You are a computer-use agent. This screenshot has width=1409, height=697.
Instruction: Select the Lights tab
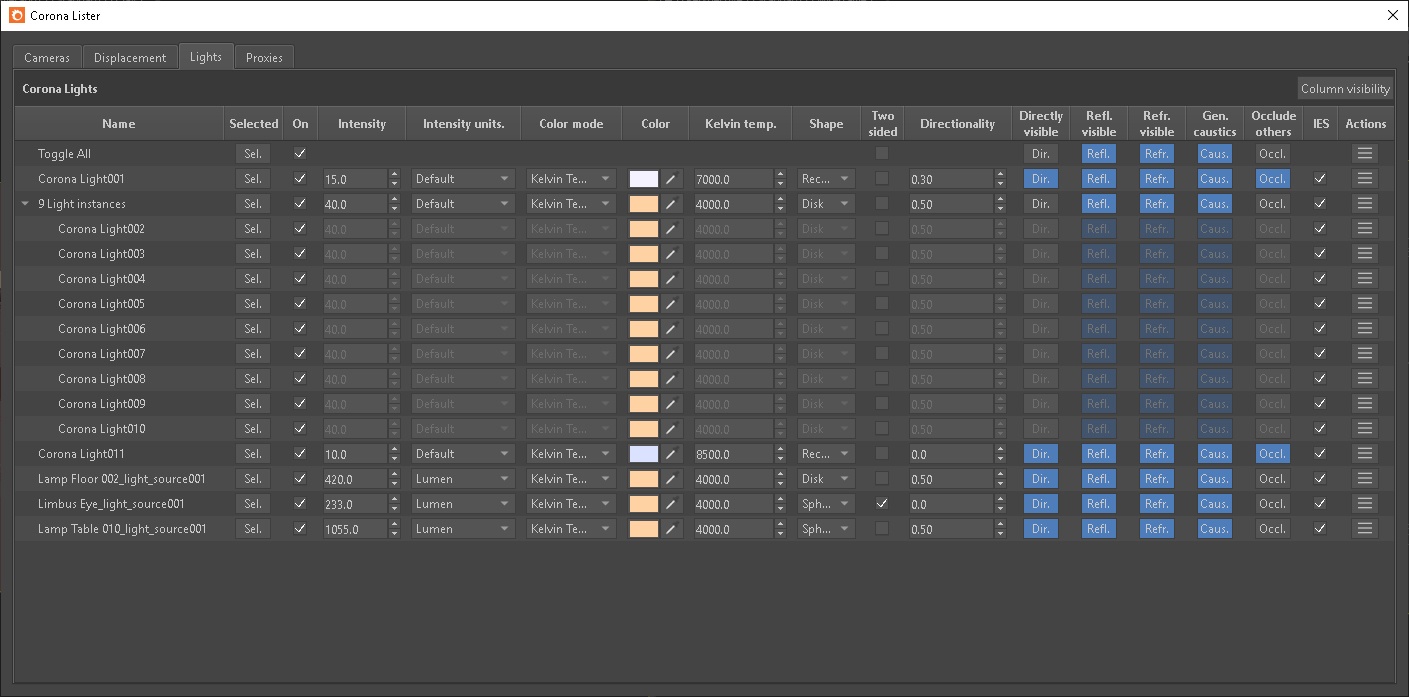[x=206, y=57]
